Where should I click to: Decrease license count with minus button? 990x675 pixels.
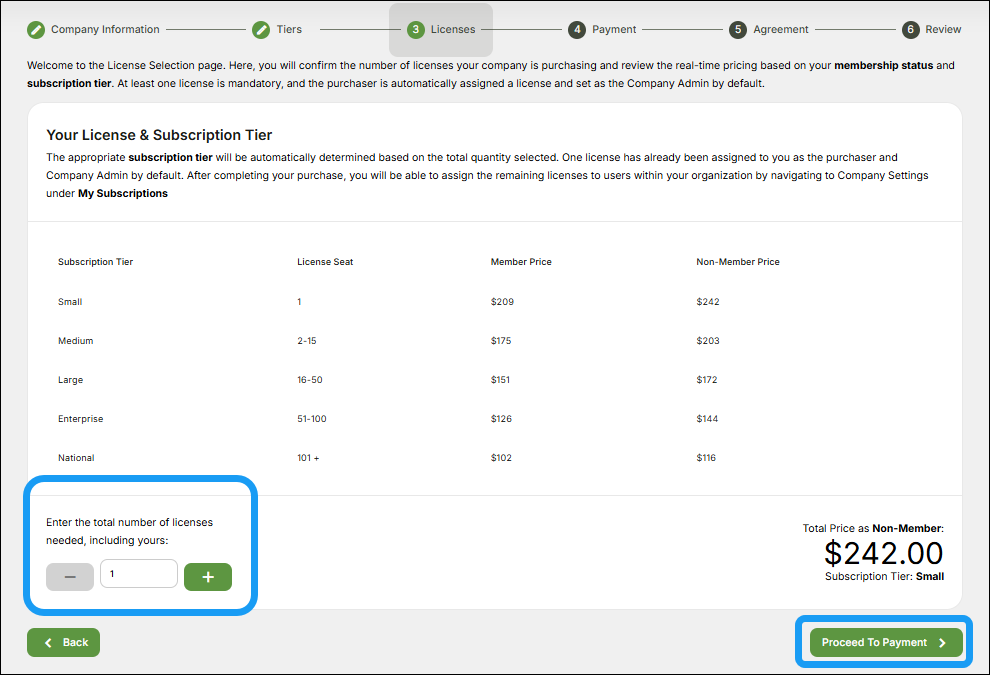[69, 576]
